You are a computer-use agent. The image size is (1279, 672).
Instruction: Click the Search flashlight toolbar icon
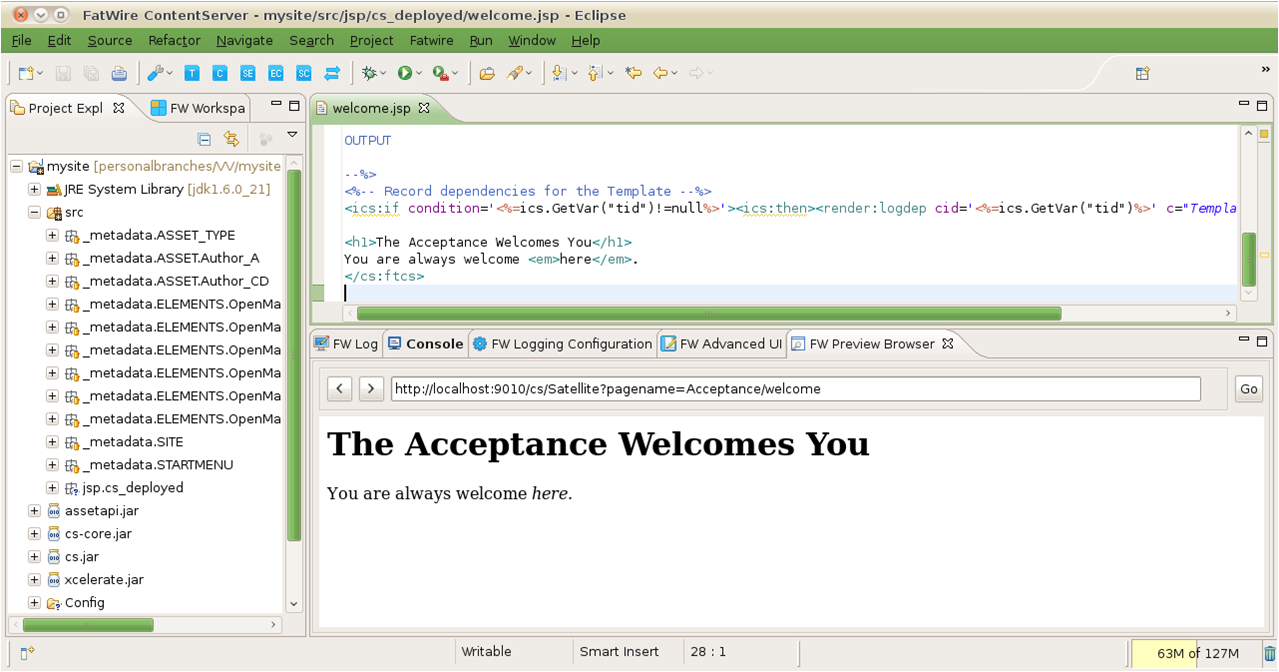pyautogui.click(x=516, y=73)
